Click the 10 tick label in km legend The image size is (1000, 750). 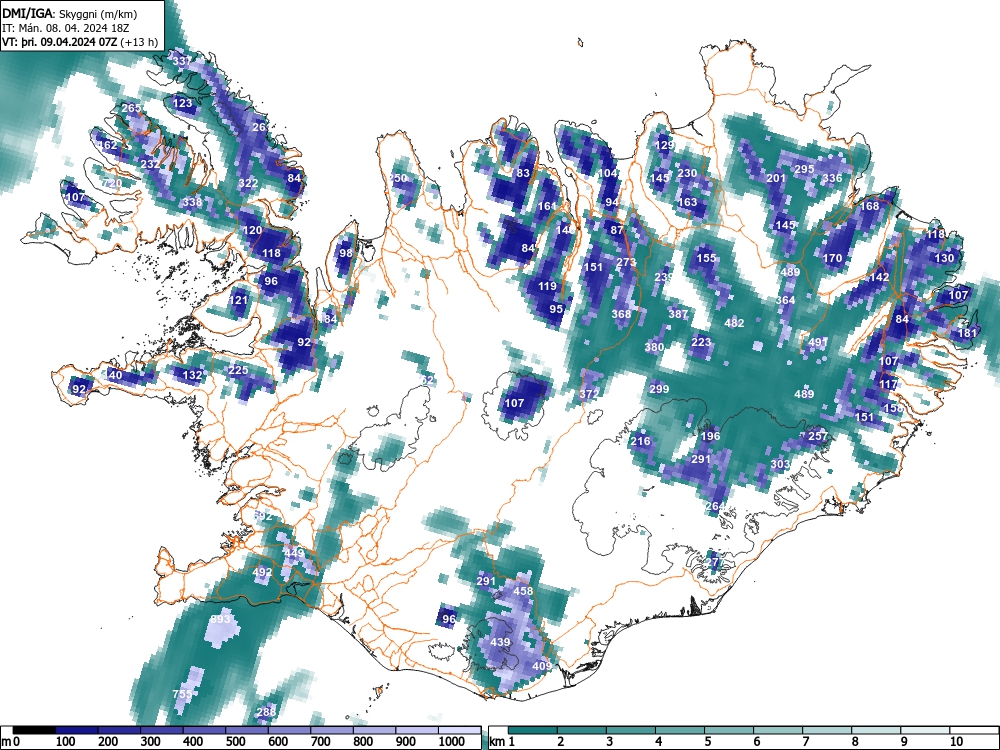956,742
